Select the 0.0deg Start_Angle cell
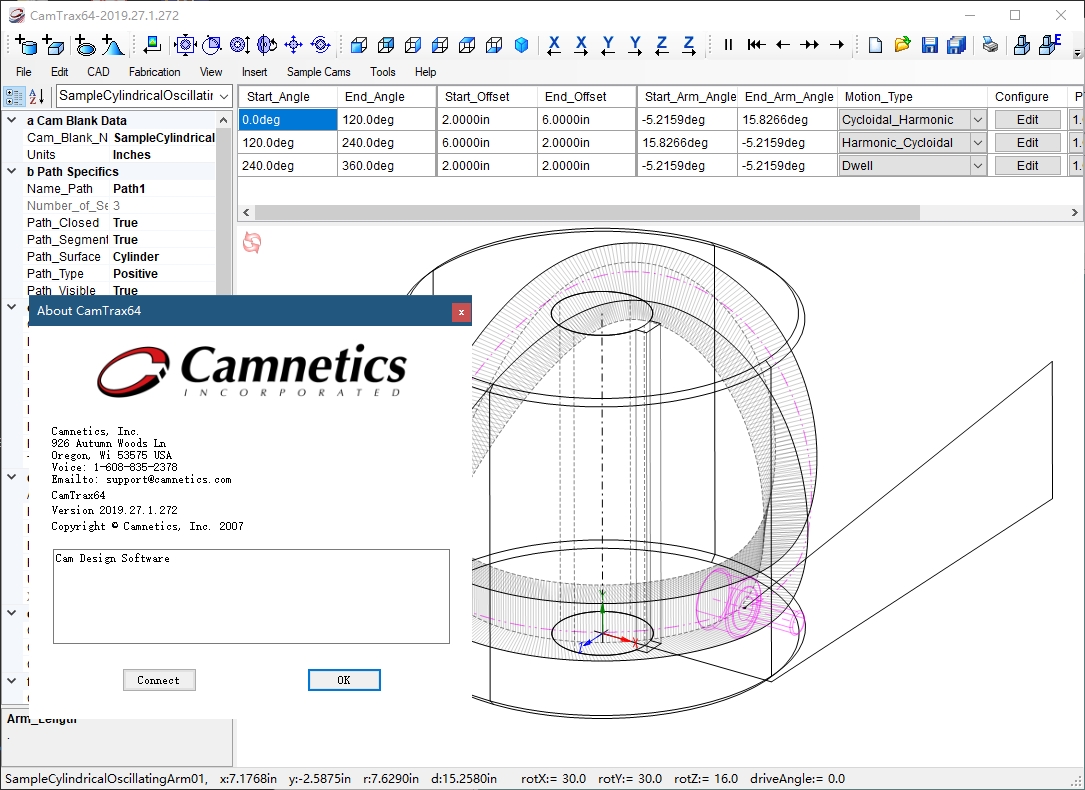The image size is (1085, 790). click(x=287, y=120)
